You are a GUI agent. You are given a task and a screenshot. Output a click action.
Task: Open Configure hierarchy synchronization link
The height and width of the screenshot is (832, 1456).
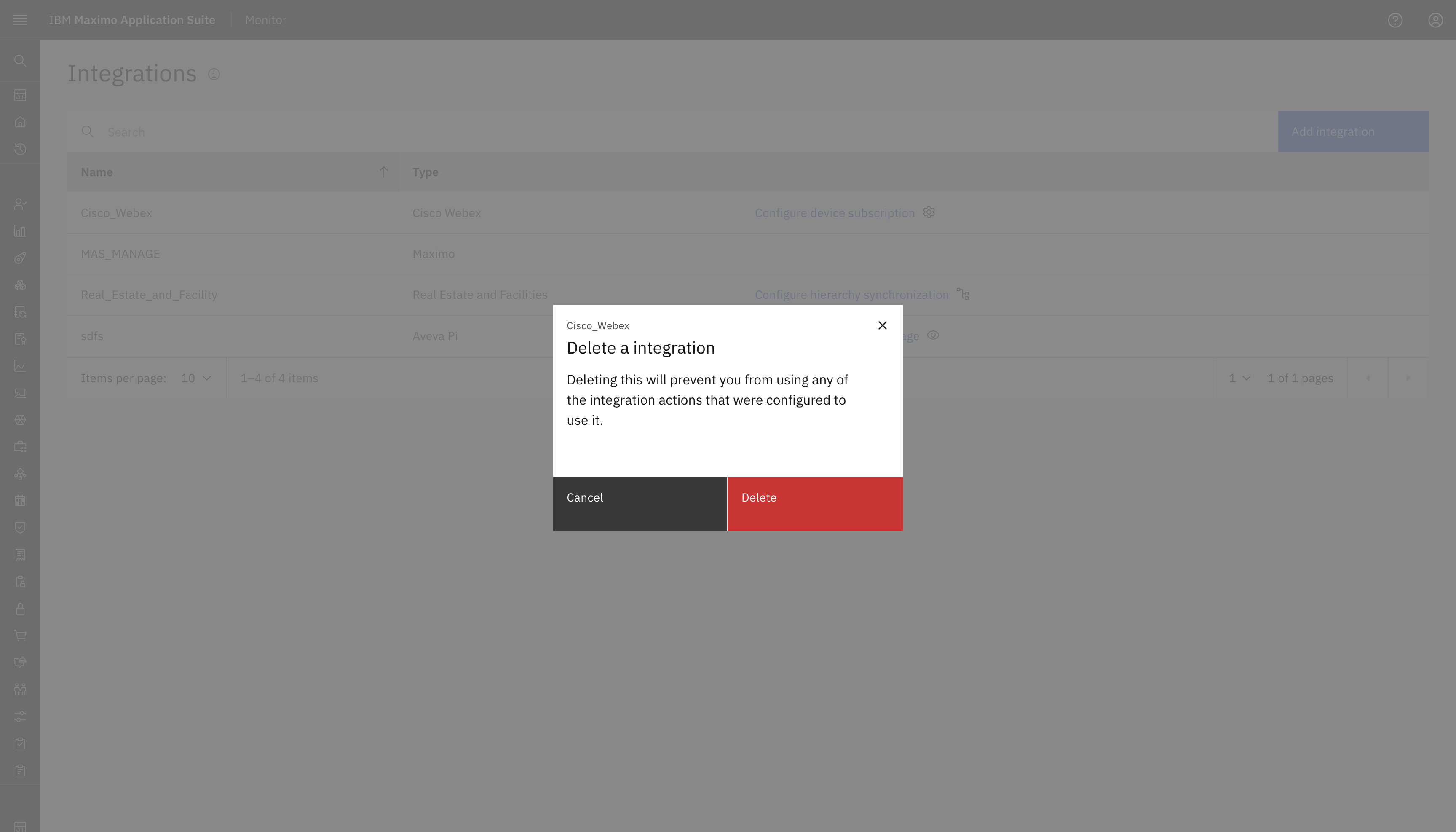pos(852,294)
